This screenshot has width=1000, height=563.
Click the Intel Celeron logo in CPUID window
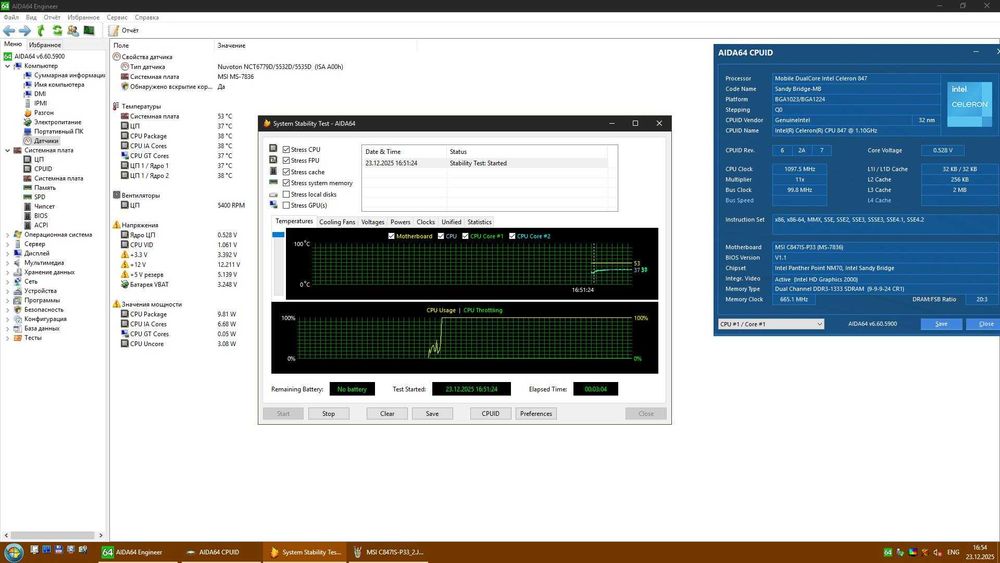tap(969, 103)
